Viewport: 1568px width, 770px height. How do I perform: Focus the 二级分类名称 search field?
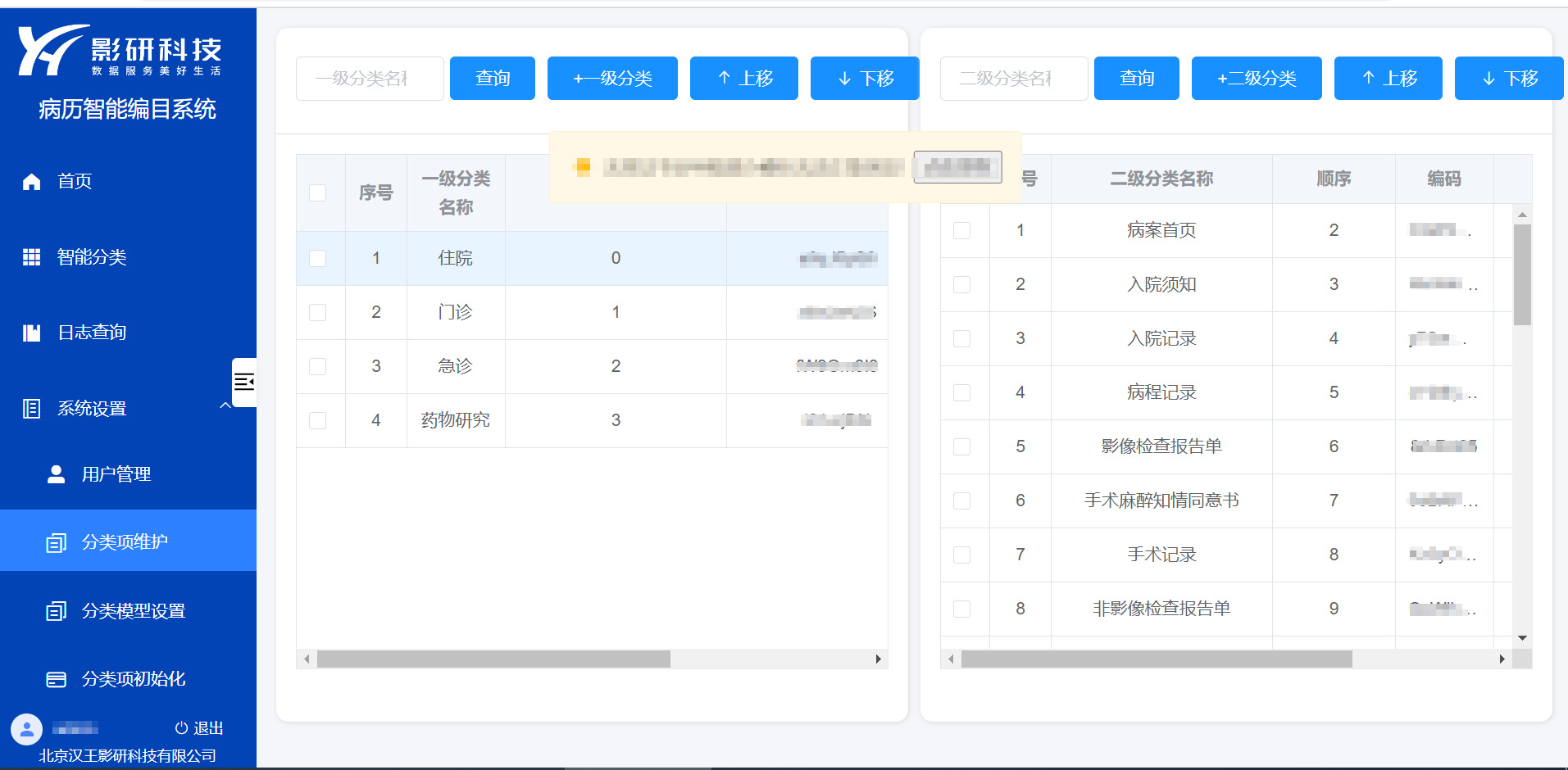coord(1014,79)
